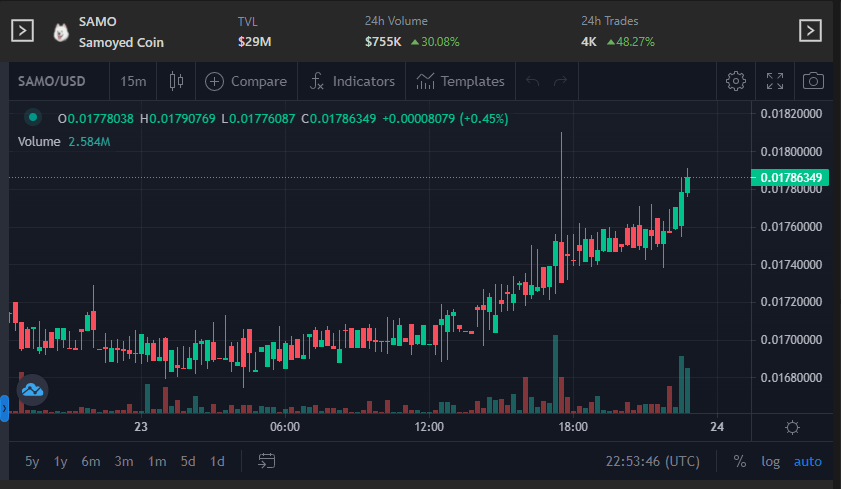Click the closing price value C0.01786349
Screen dimensions: 841x489
coord(338,118)
